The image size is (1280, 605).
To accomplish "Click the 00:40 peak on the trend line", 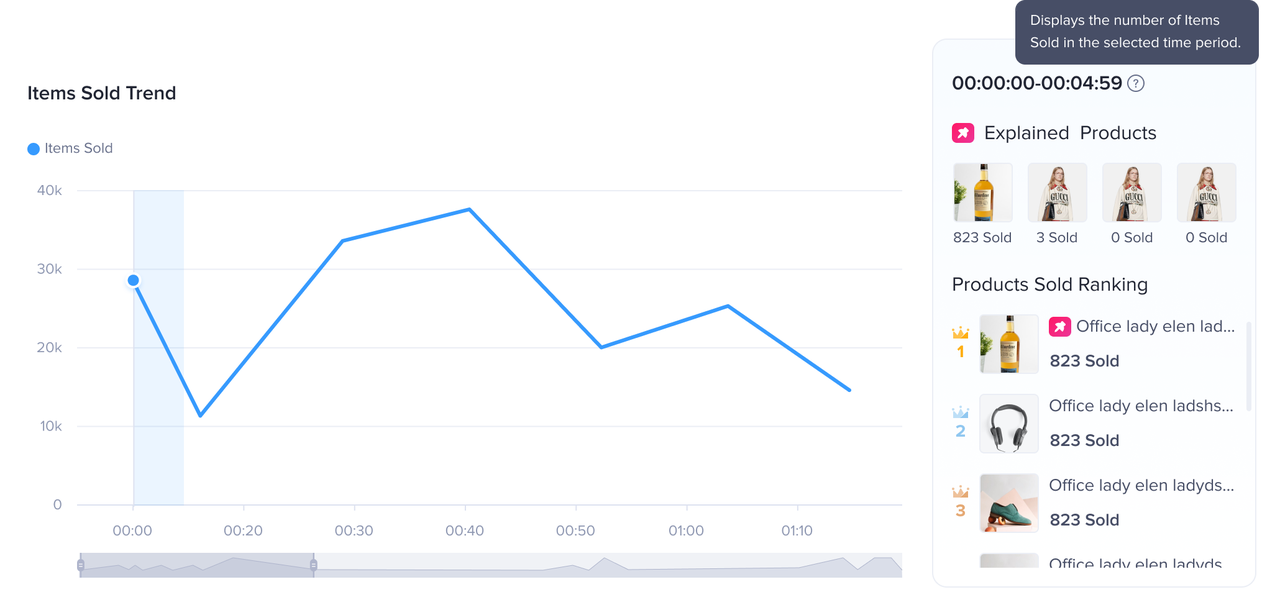I will [x=469, y=209].
